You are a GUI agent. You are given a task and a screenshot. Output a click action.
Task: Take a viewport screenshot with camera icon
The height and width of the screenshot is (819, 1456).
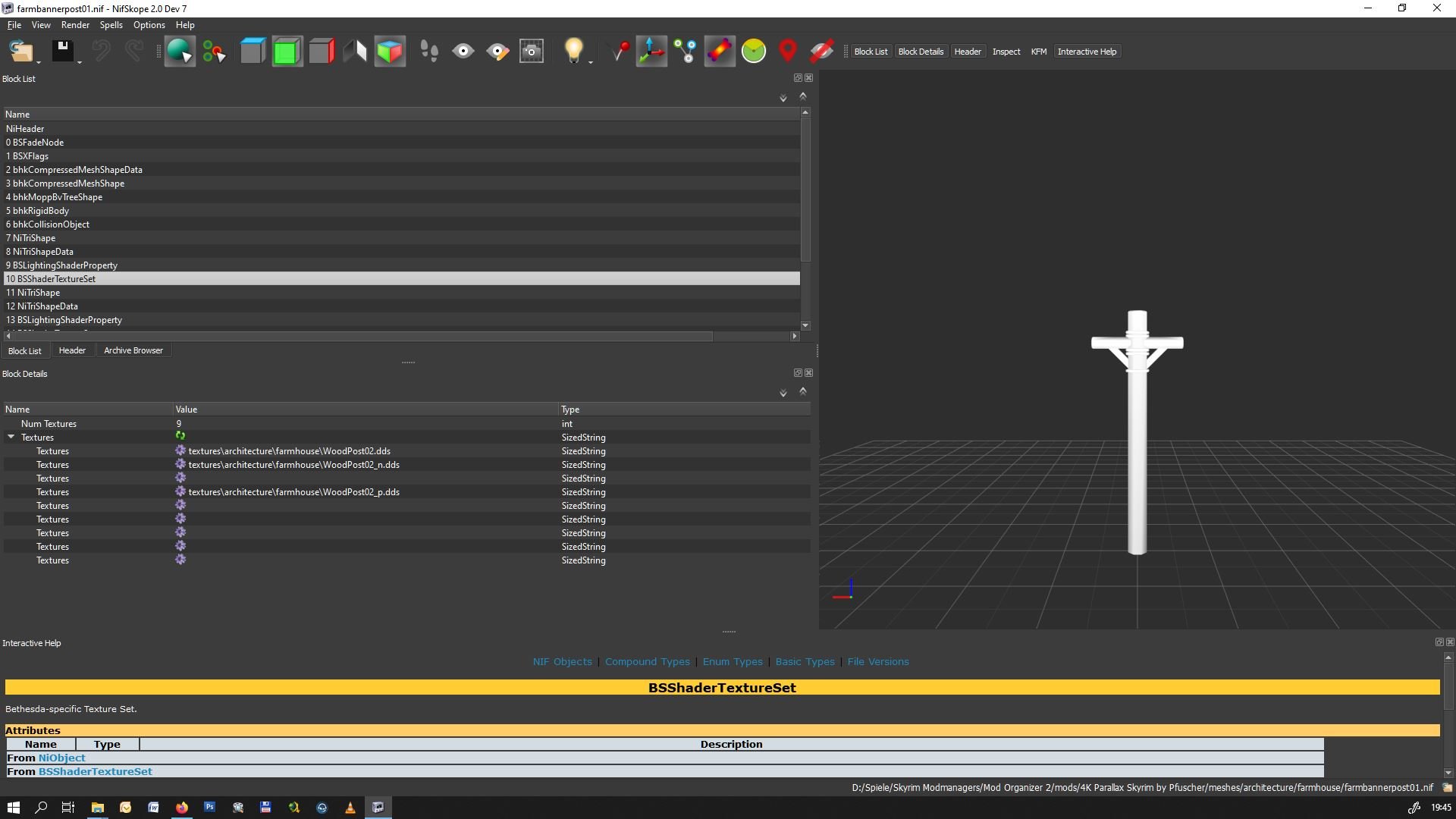(532, 52)
